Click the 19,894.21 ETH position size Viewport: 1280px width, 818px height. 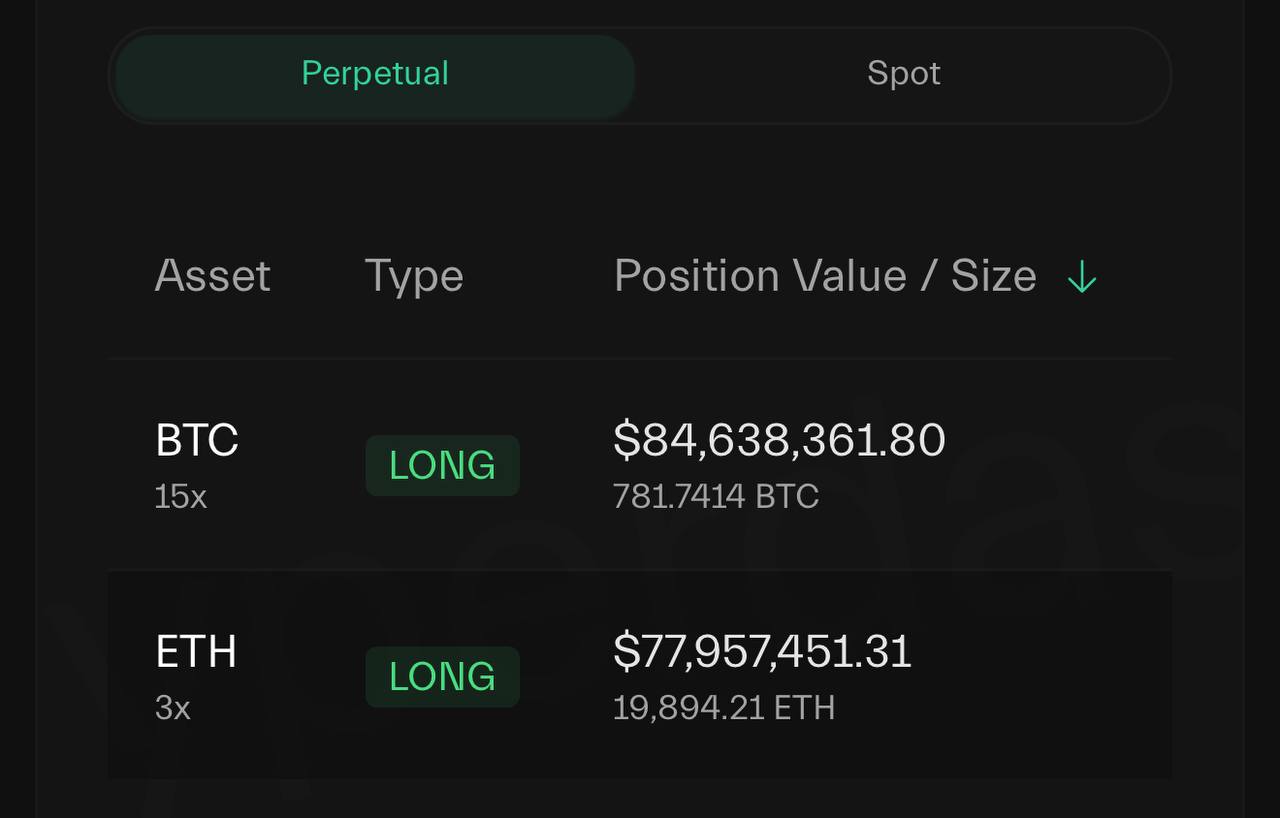click(724, 709)
